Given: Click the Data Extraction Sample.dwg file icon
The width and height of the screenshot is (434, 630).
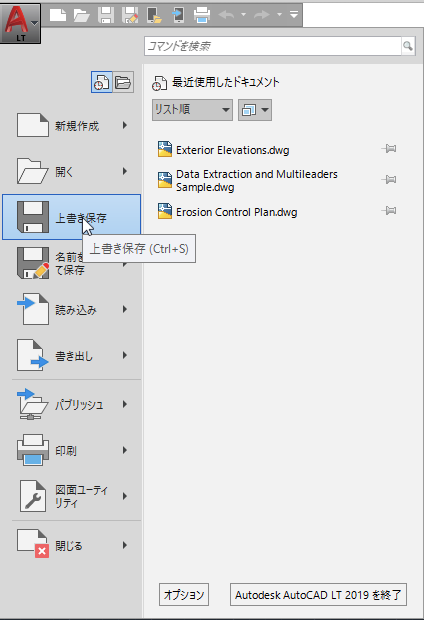Looking at the screenshot, I should point(165,180).
